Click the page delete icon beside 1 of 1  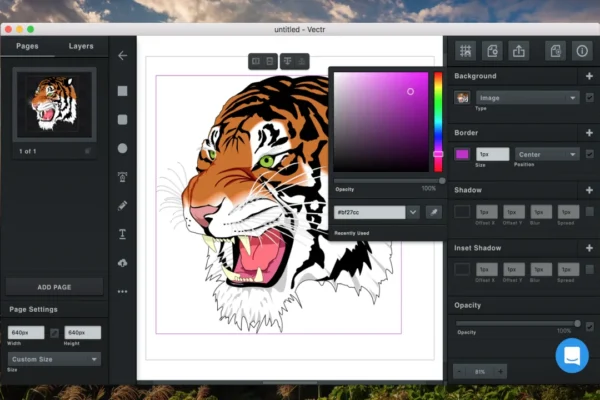pyautogui.click(x=88, y=151)
